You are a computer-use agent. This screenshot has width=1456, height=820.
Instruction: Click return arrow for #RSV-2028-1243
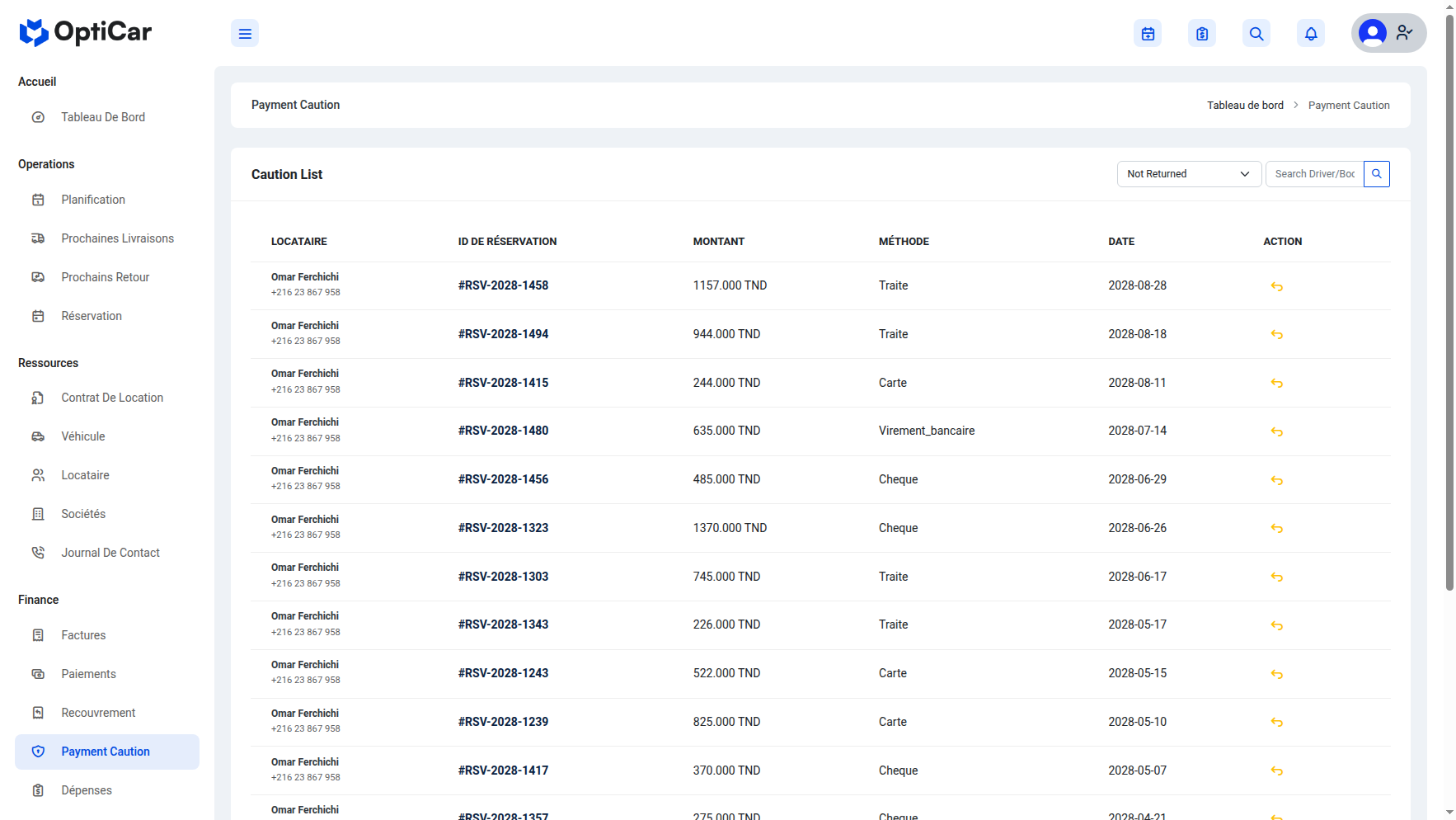(1277, 674)
